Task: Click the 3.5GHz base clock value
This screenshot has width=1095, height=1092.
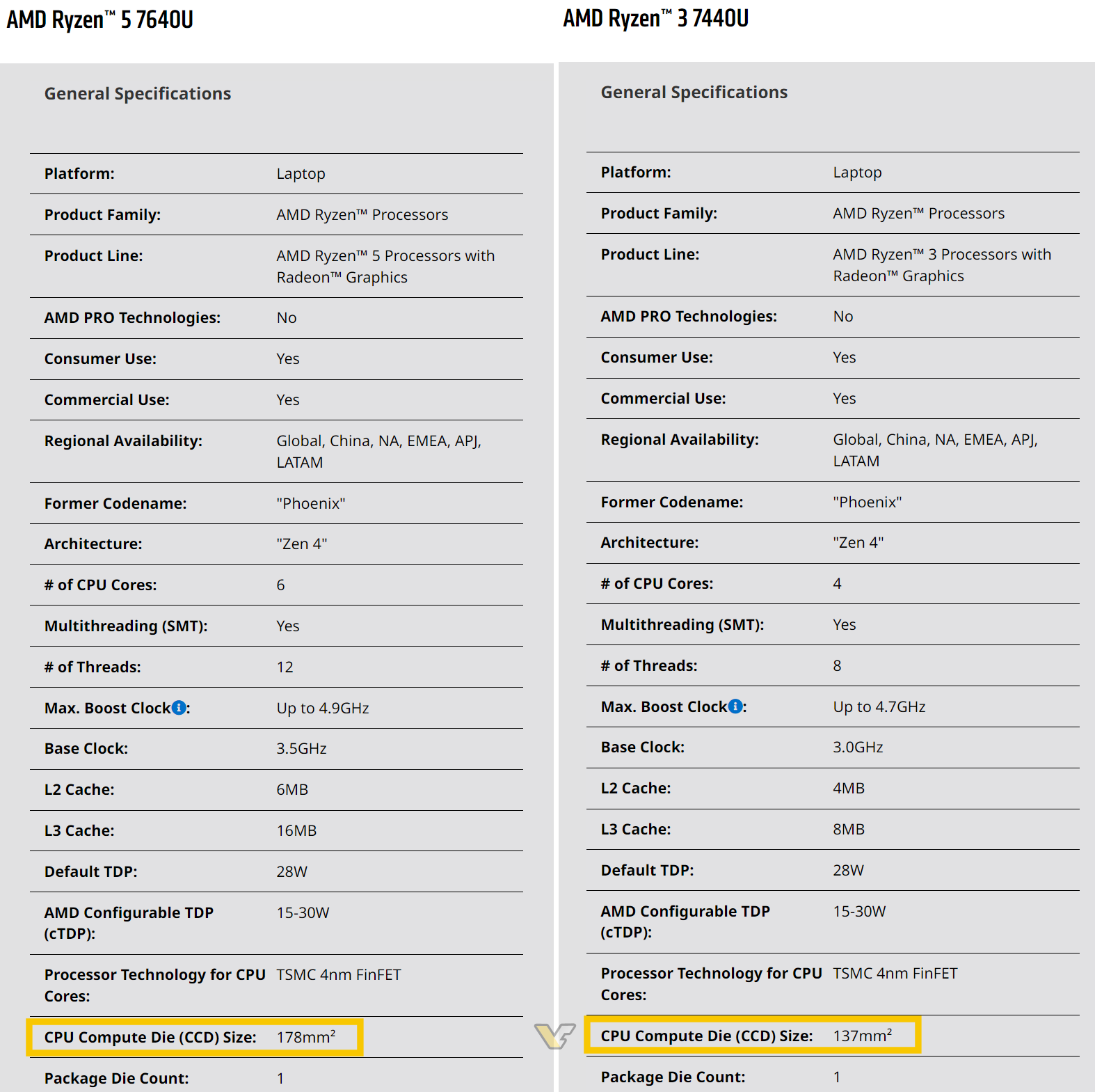Action: point(301,748)
